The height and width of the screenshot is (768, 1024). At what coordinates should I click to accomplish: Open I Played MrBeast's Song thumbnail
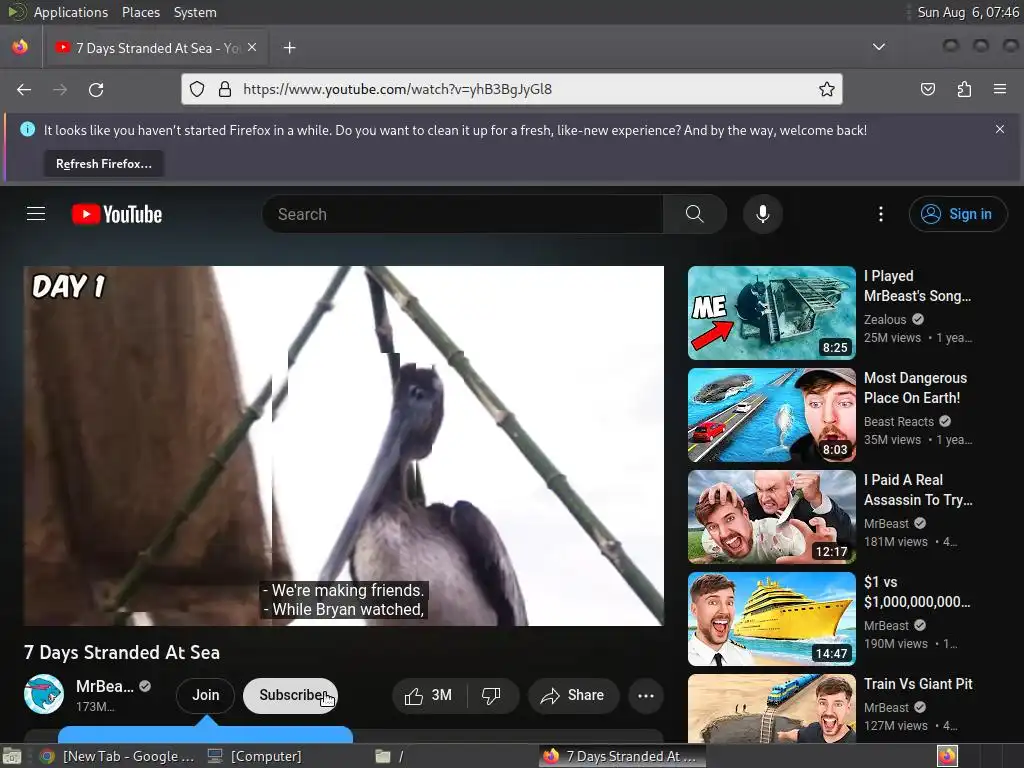click(772, 313)
